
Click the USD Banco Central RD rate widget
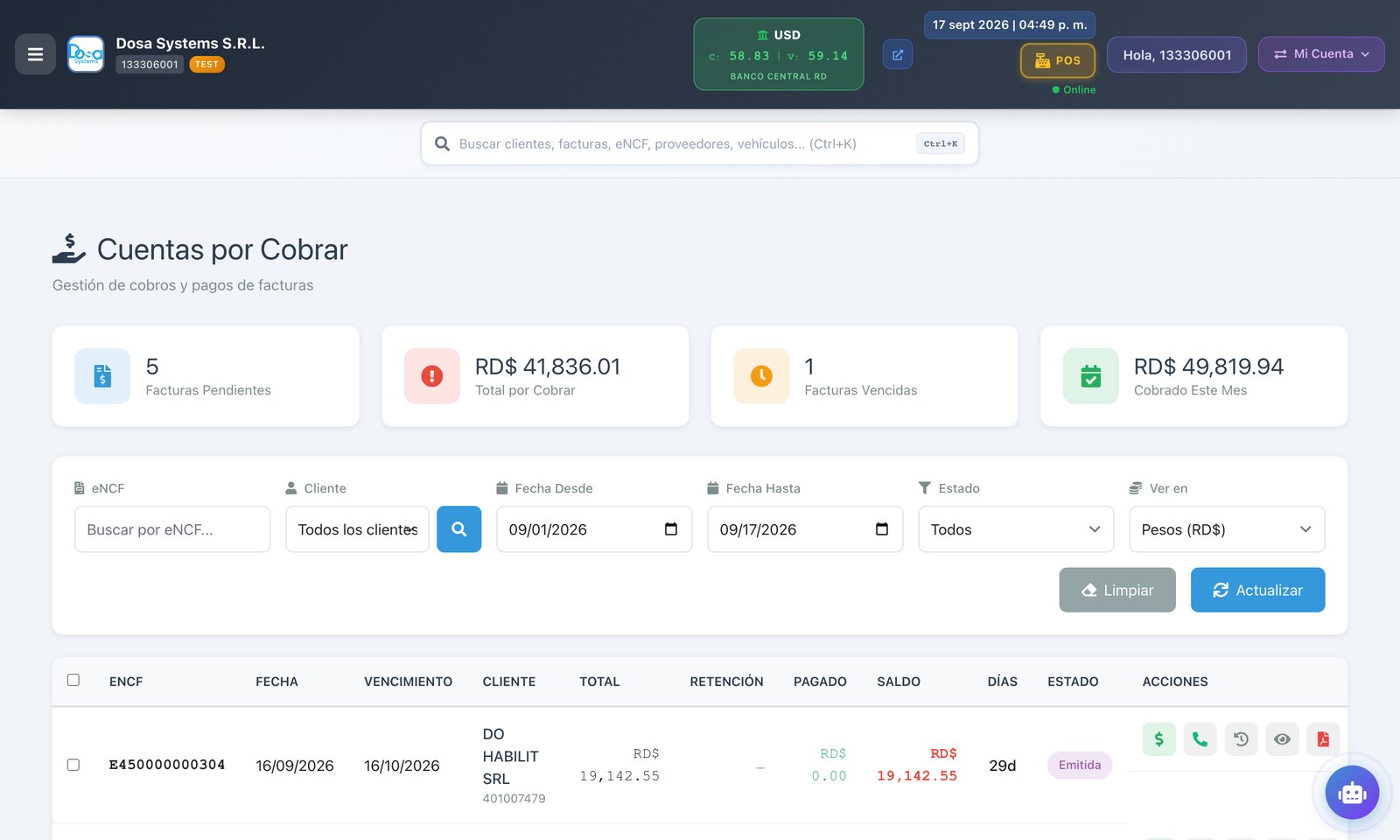(779, 54)
